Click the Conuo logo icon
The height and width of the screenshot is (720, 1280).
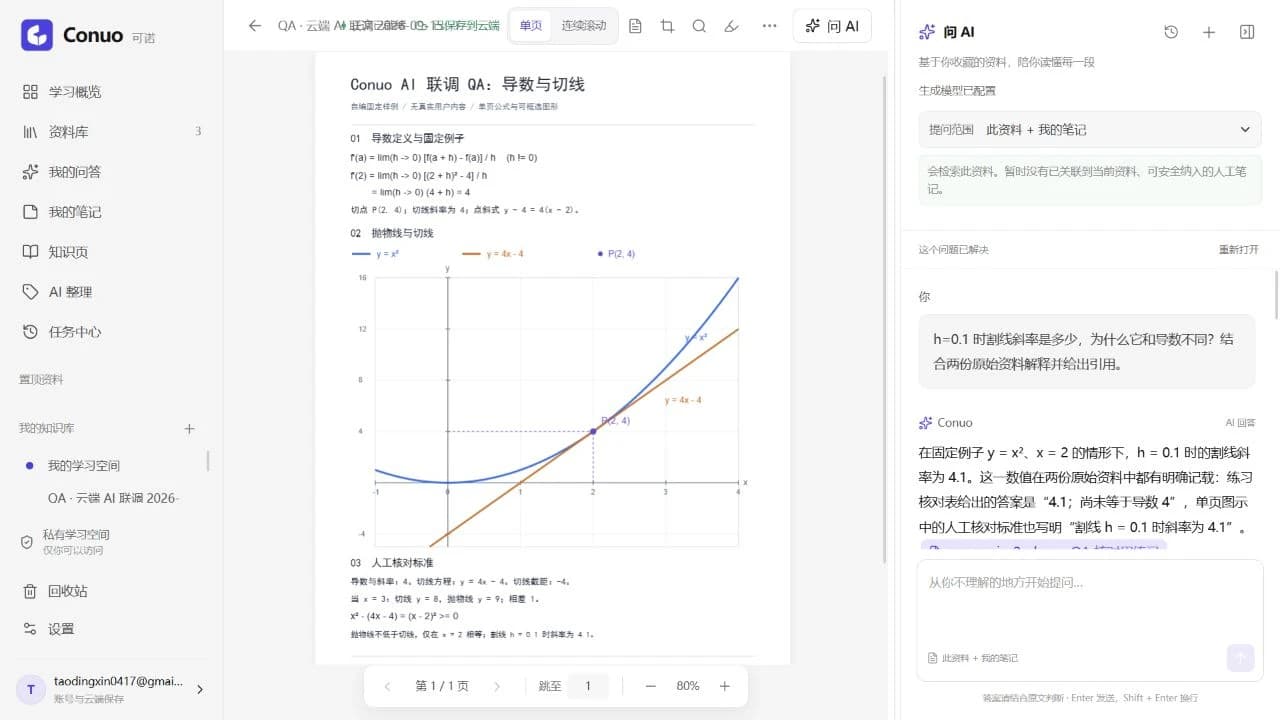tap(37, 35)
